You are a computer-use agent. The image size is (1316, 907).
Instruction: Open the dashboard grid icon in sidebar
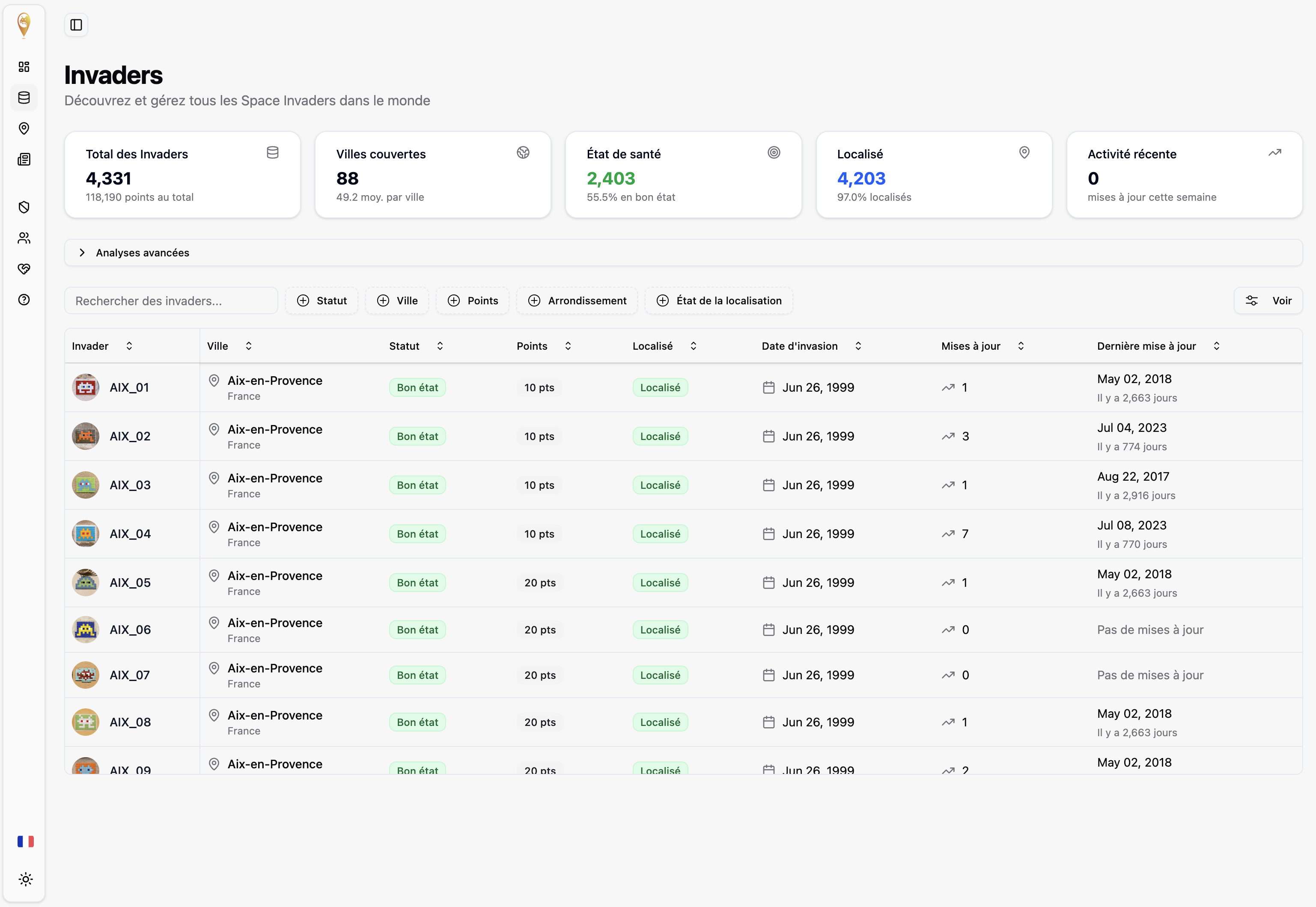pos(24,67)
